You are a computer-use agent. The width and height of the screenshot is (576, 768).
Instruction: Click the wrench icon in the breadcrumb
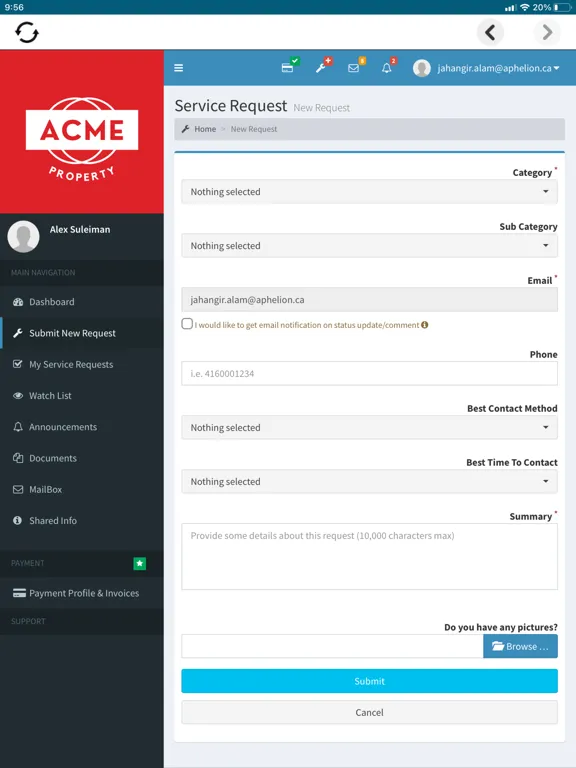(185, 129)
